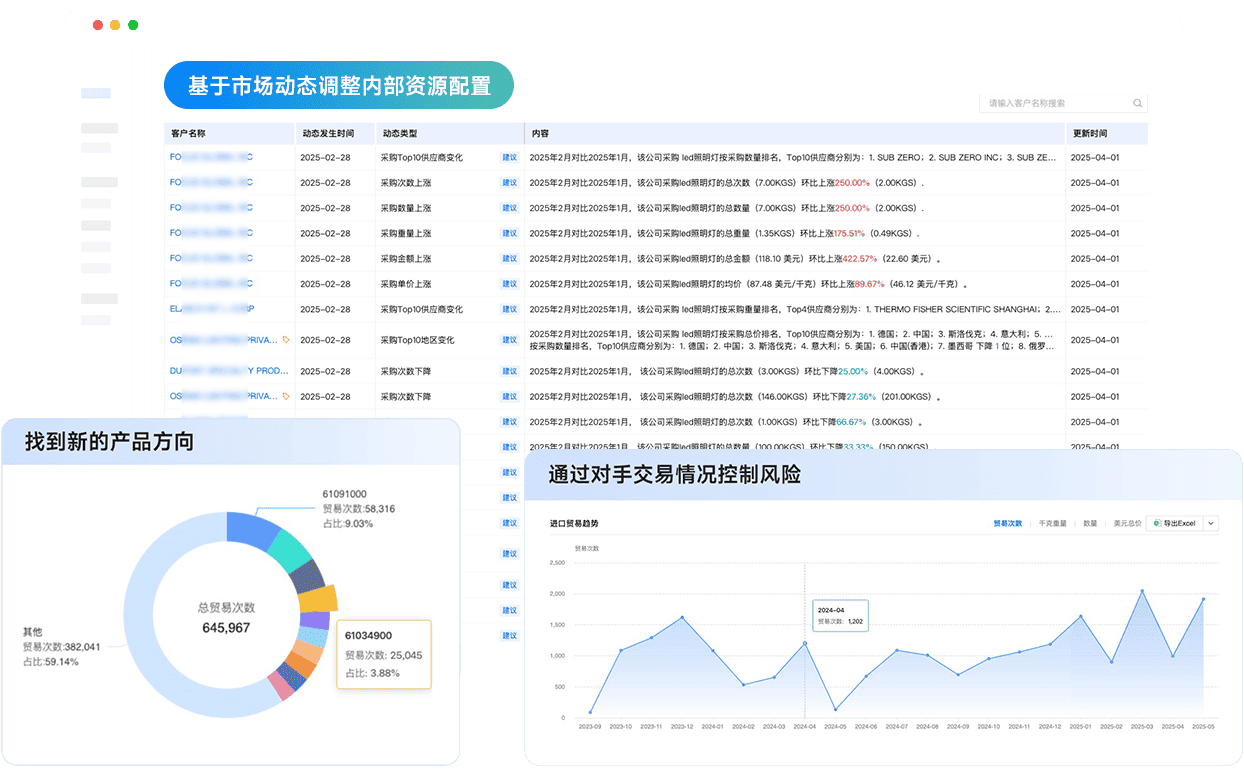The image size is (1244, 780).
Task: Click the green window maximize dot
Action: coord(133,25)
